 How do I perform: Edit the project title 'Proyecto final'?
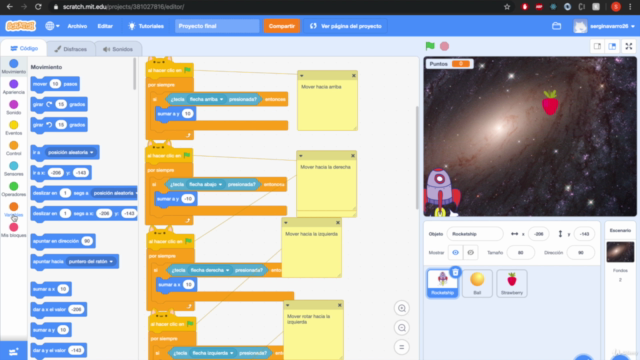tap(217, 26)
